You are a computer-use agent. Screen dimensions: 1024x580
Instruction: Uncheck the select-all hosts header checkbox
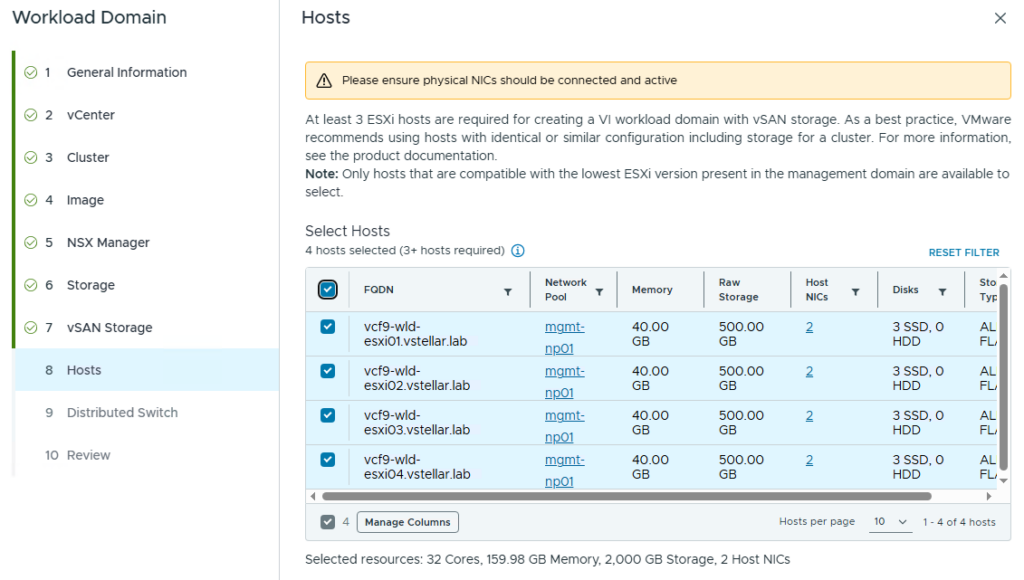[x=328, y=289]
